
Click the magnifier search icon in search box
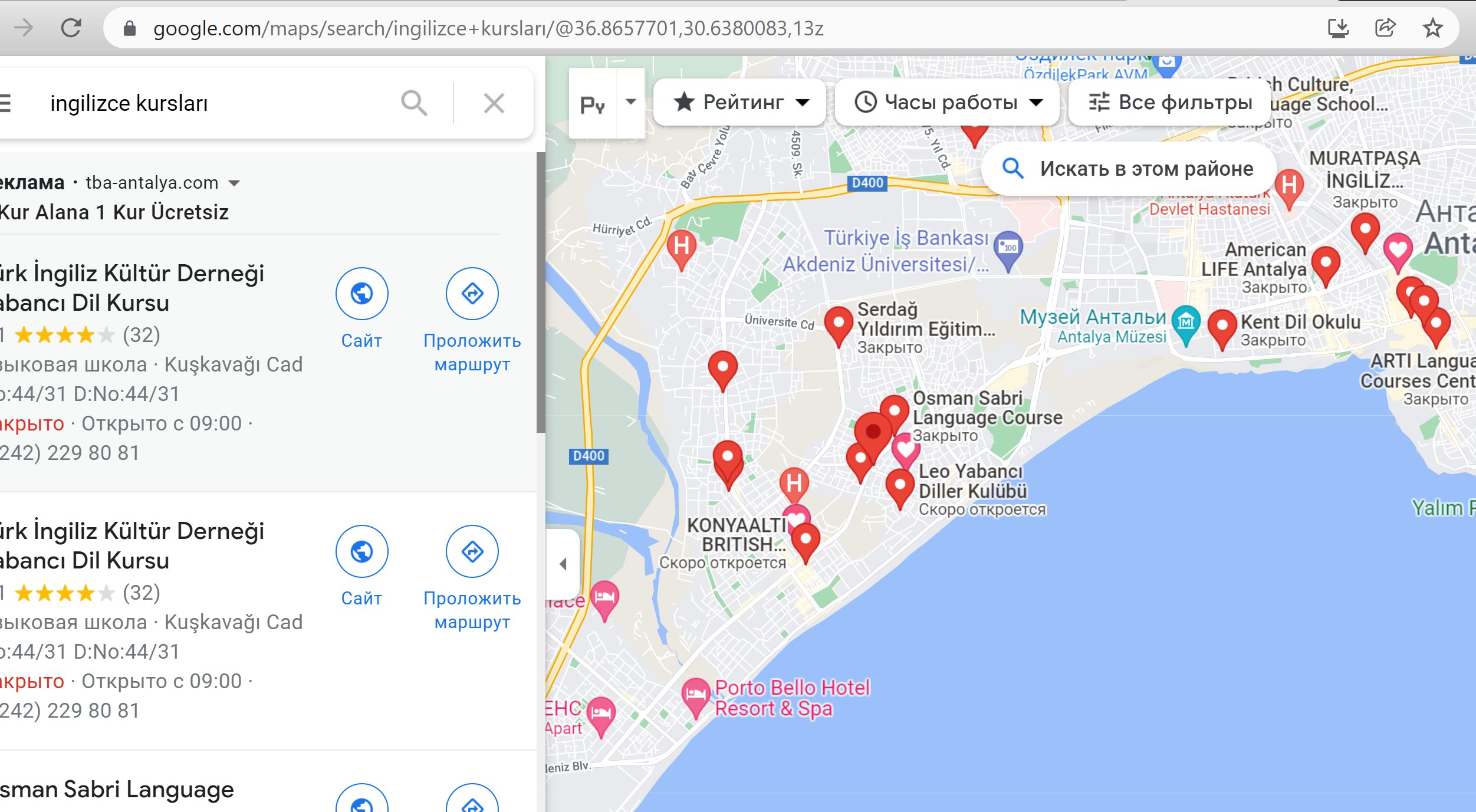(x=414, y=103)
